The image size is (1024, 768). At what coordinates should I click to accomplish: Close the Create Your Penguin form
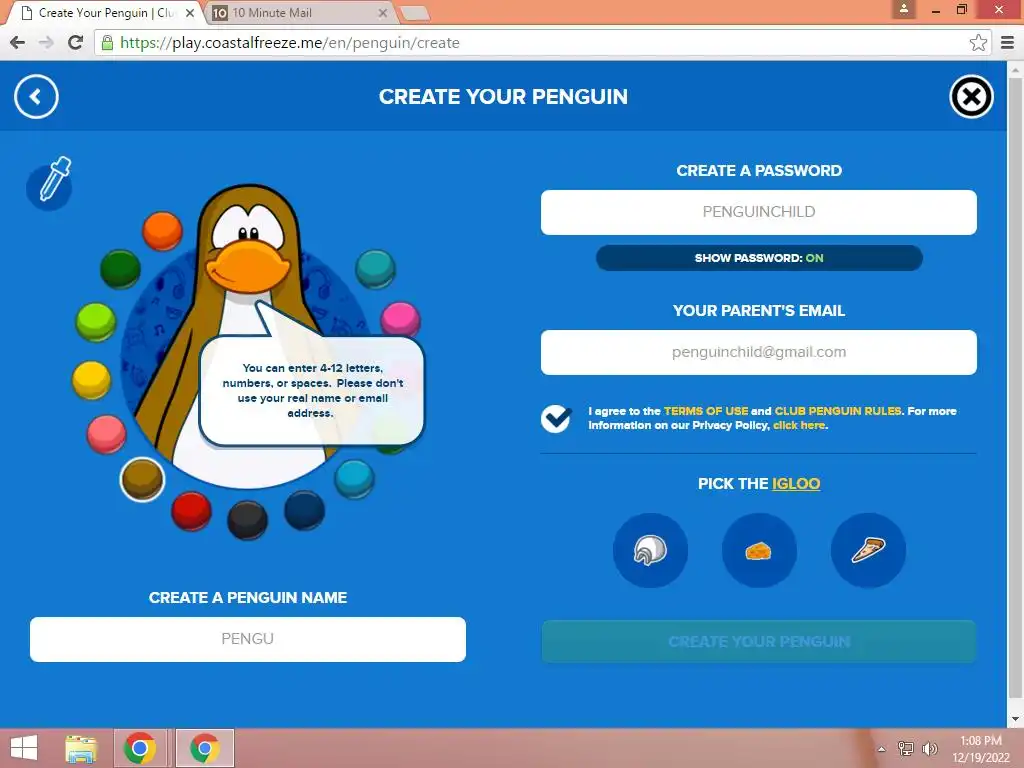(x=971, y=97)
